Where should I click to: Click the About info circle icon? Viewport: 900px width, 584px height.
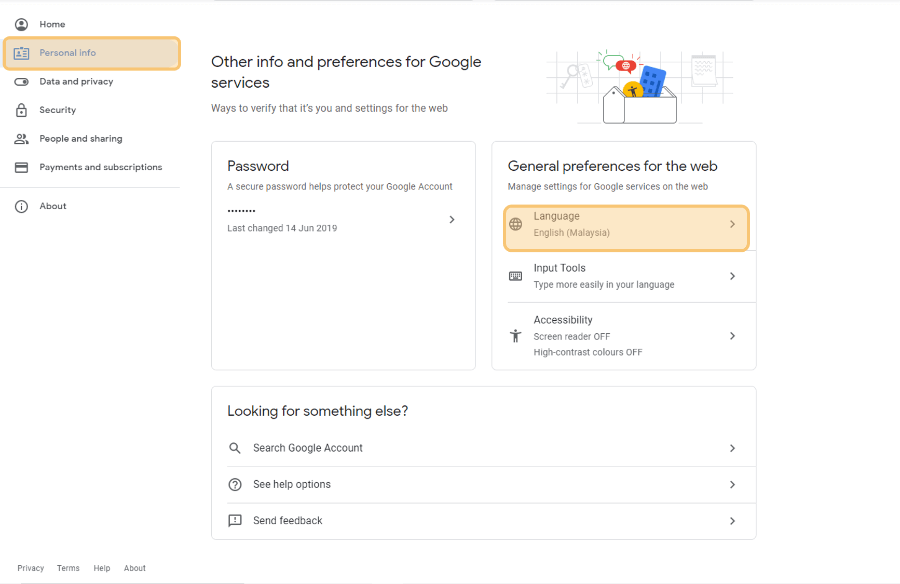pyautogui.click(x=21, y=206)
